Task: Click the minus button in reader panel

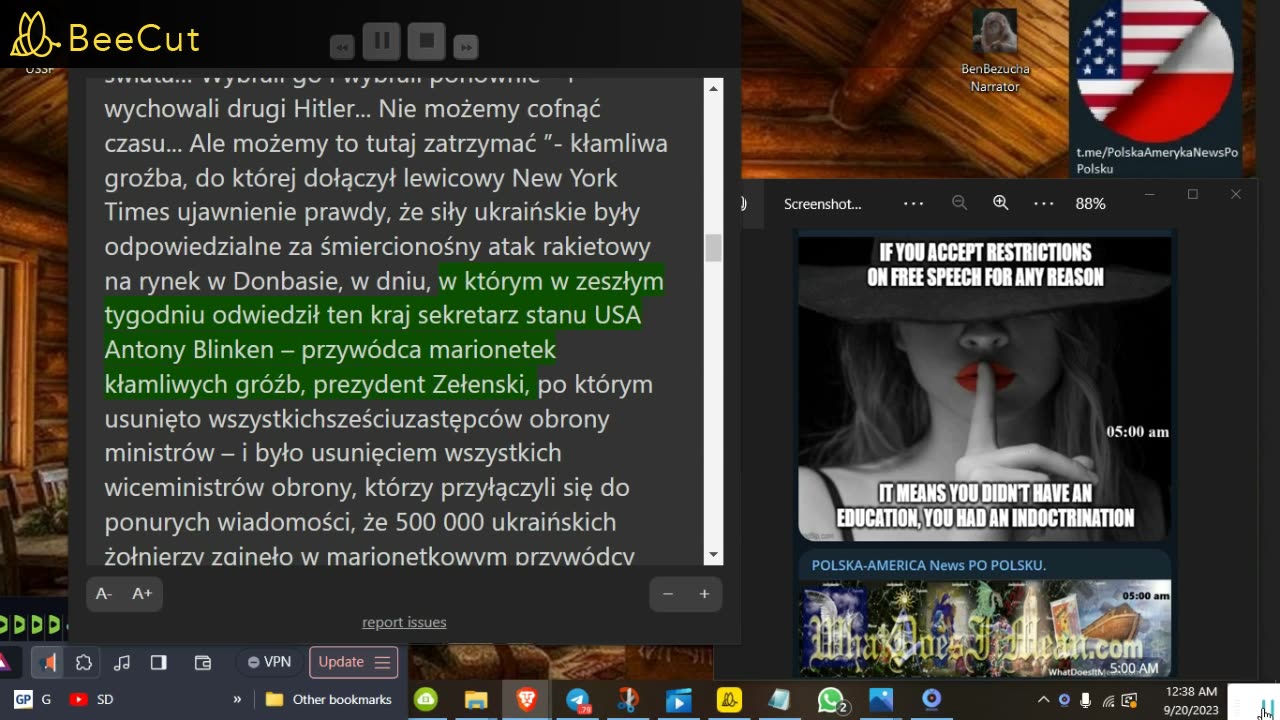Action: (x=668, y=594)
